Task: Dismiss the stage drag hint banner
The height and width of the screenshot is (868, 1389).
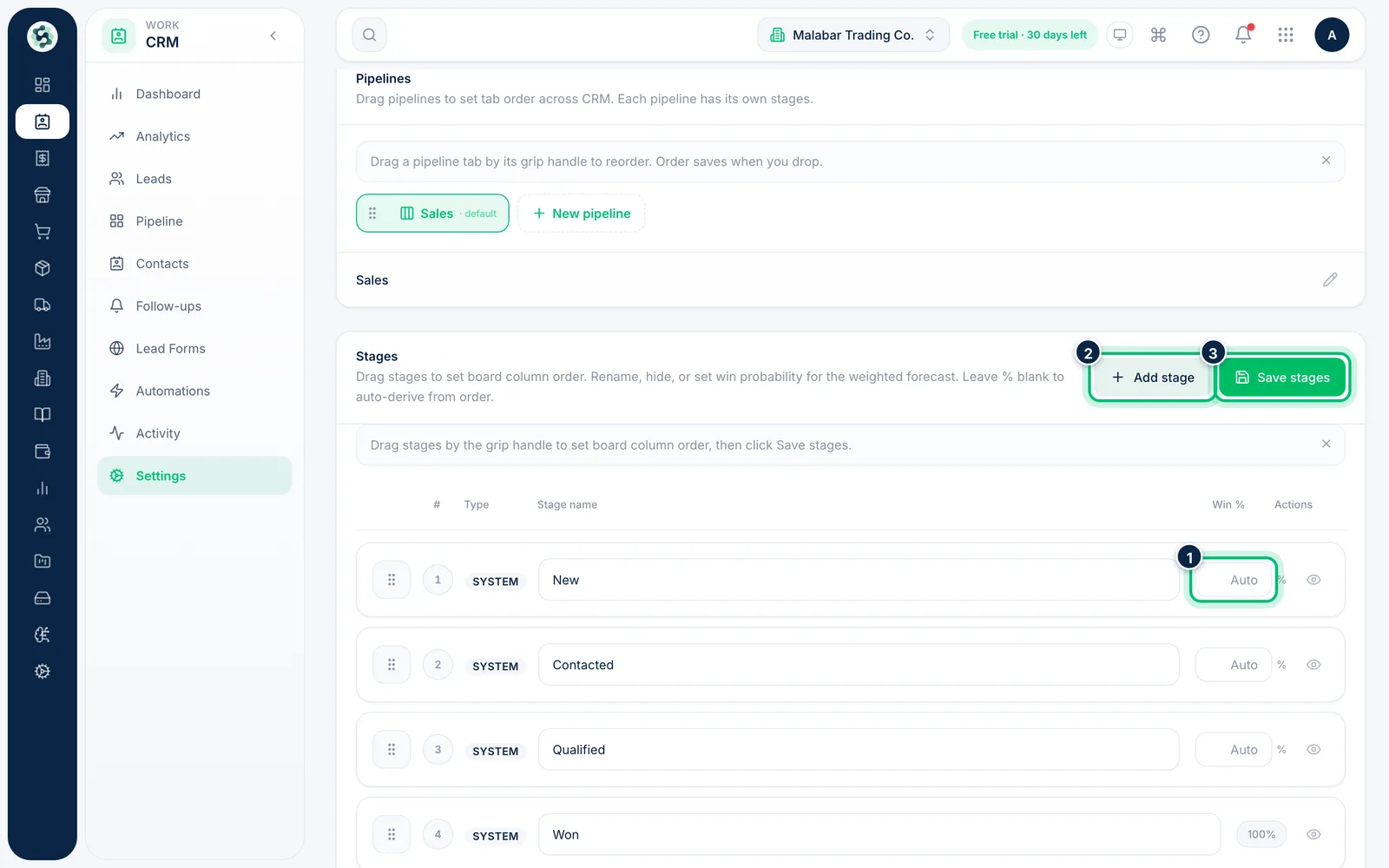Action: tap(1326, 444)
